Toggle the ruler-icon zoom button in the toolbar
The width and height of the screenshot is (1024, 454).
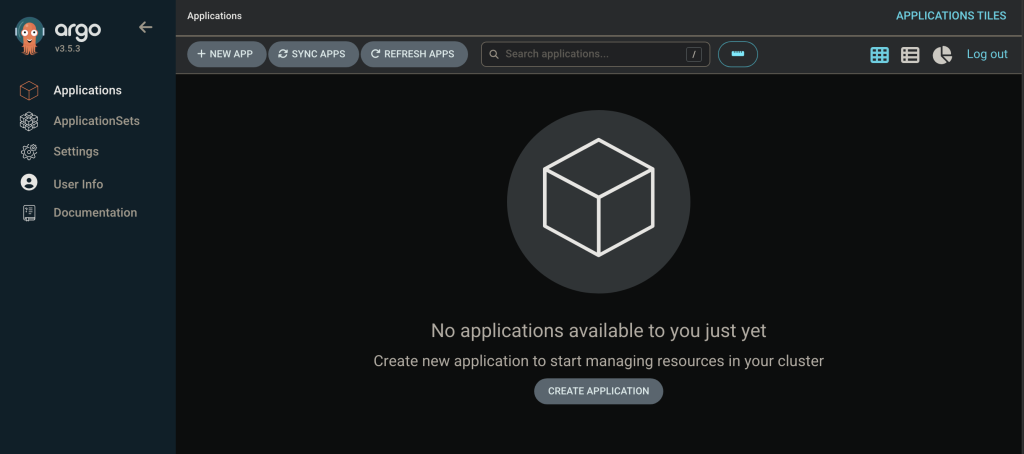click(x=738, y=54)
